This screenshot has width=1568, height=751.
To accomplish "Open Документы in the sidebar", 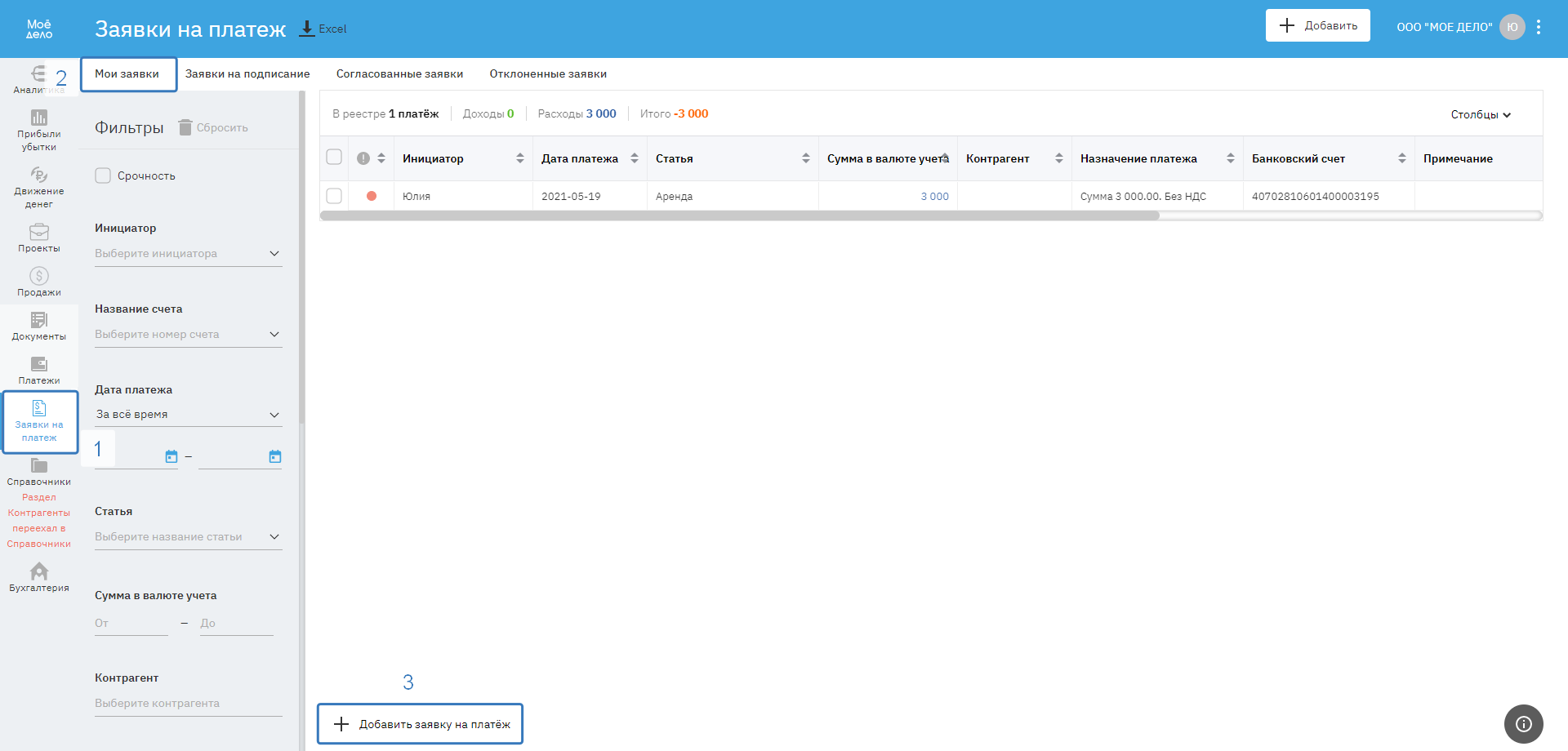I will coord(39,326).
